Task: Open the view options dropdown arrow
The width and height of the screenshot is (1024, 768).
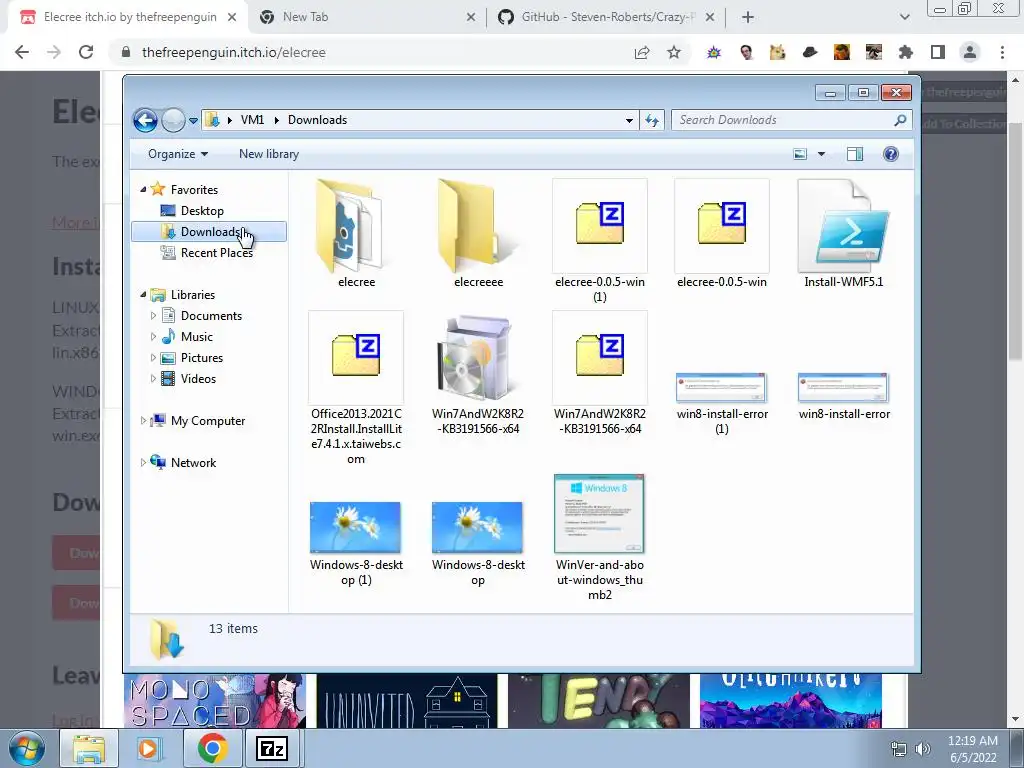Action: pyautogui.click(x=822, y=154)
